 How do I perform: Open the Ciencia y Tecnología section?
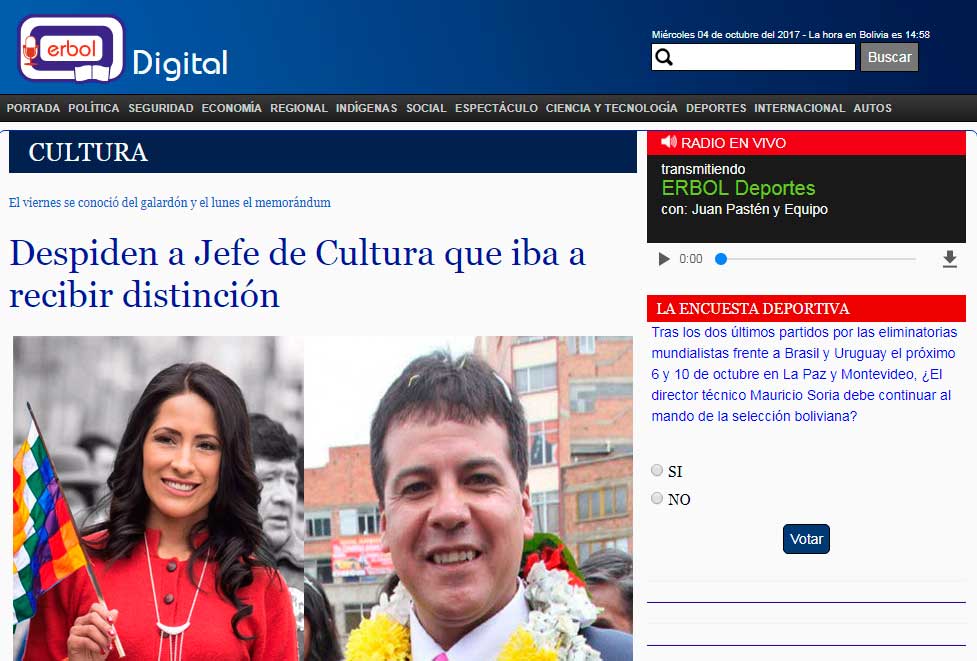tap(611, 108)
